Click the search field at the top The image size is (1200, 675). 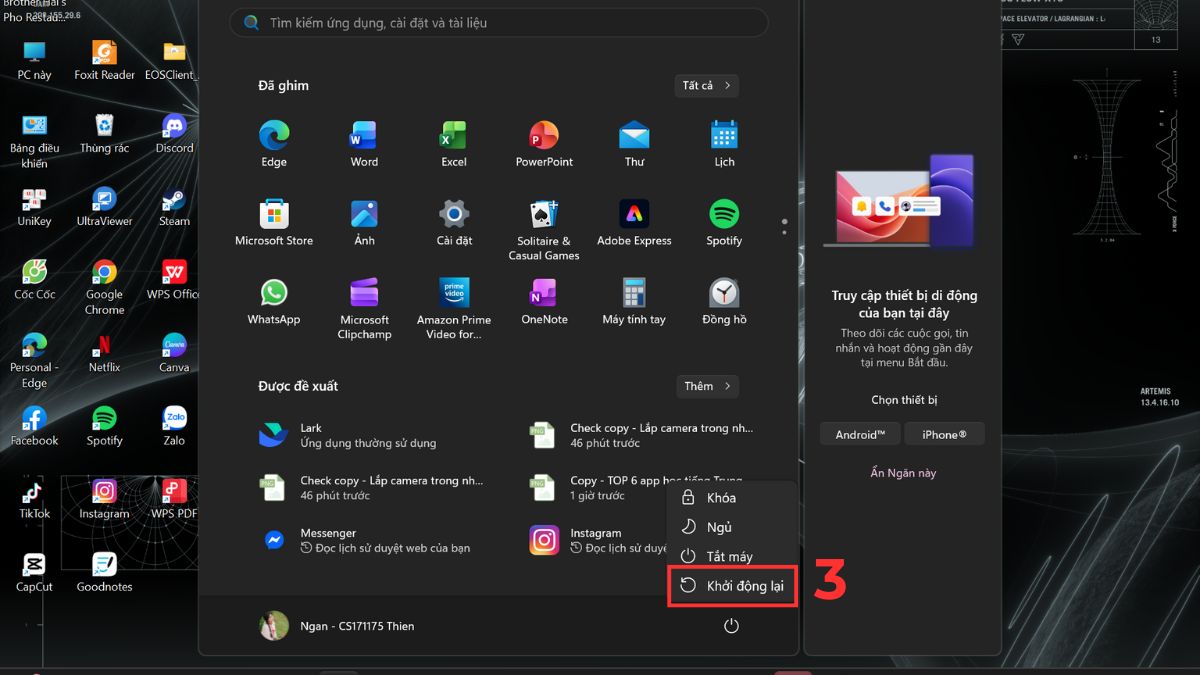point(497,22)
